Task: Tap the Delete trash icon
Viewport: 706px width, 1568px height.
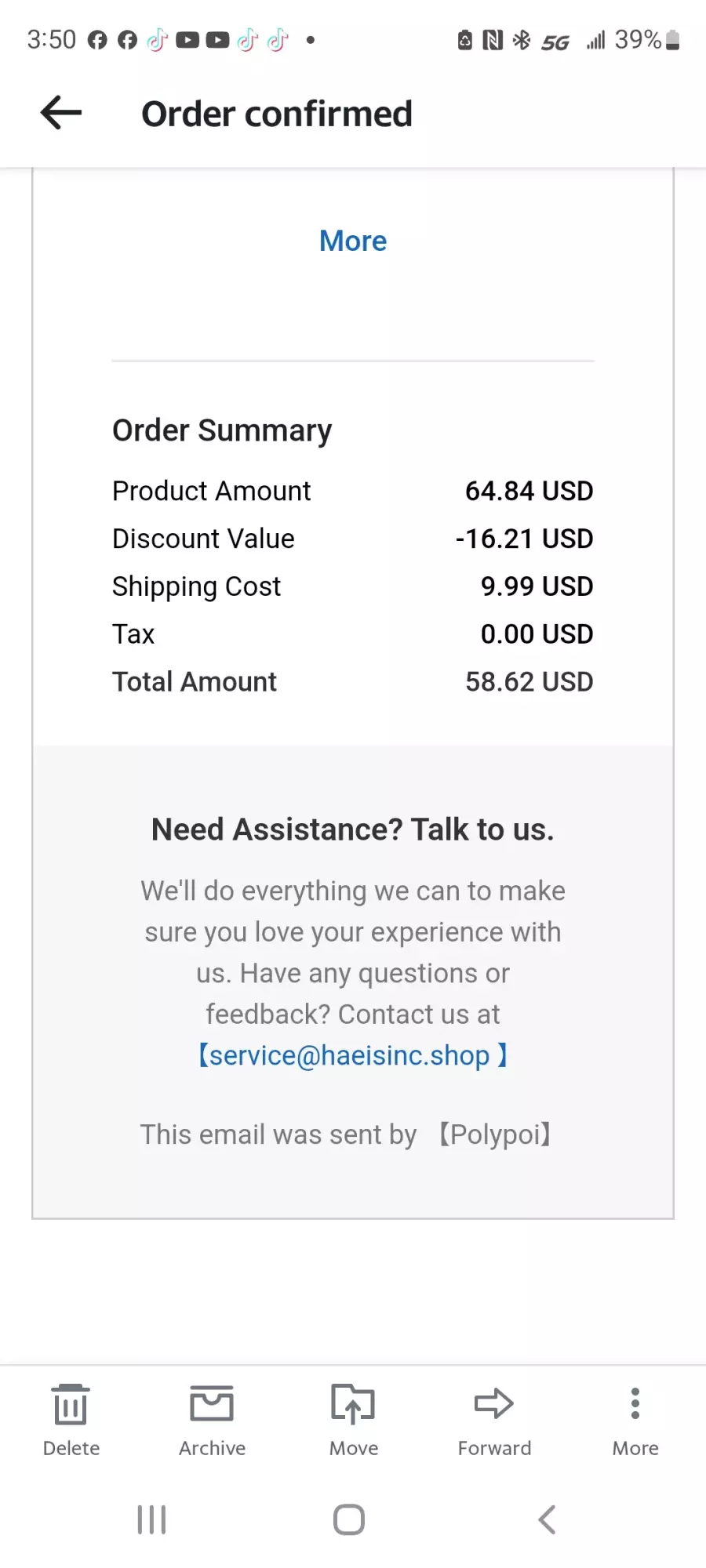Action: (71, 1404)
